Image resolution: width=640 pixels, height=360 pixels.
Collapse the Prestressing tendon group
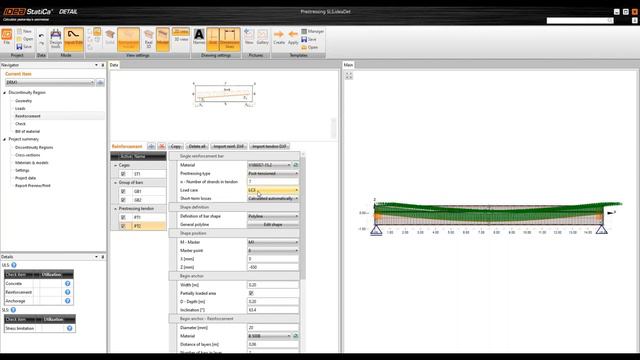pos(116,209)
